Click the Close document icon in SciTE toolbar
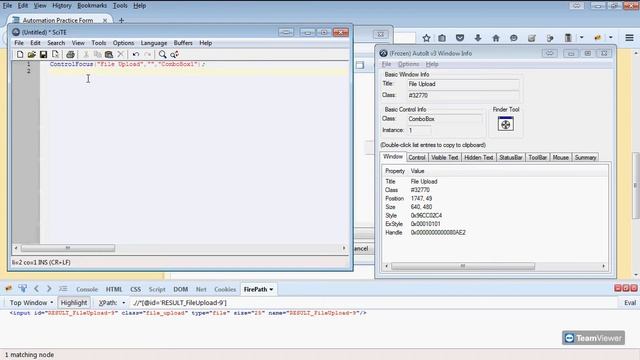This screenshot has width=640, height=360. pos(55,54)
